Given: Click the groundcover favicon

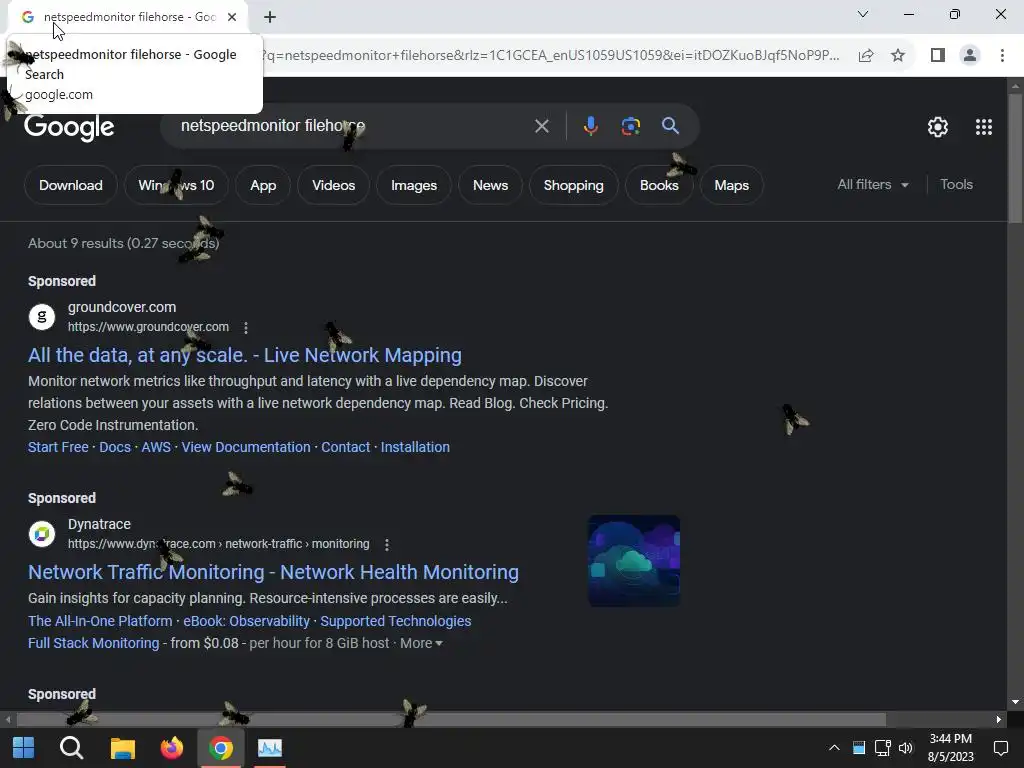Looking at the screenshot, I should [42, 317].
